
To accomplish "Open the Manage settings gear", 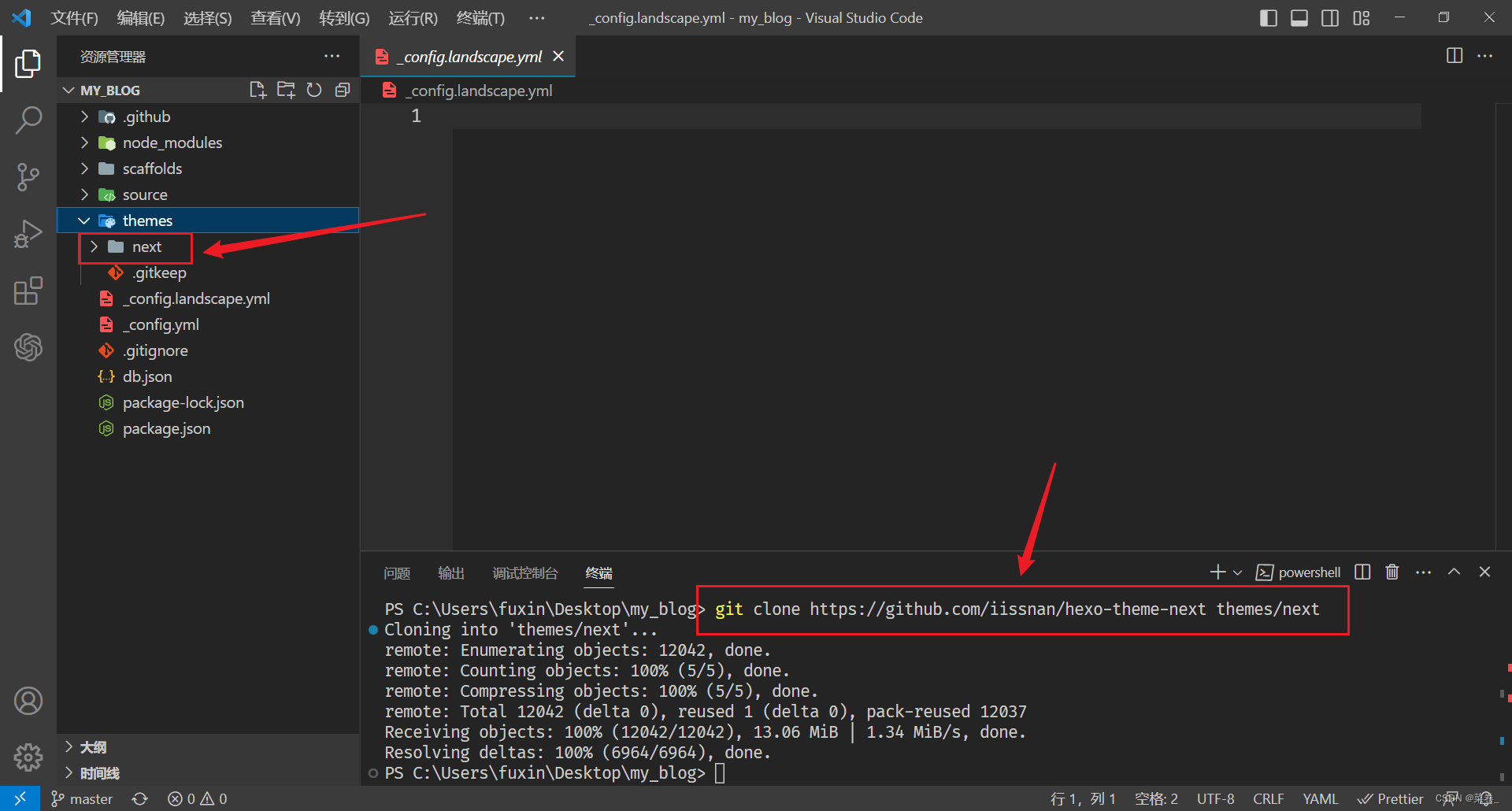I will 28,757.
